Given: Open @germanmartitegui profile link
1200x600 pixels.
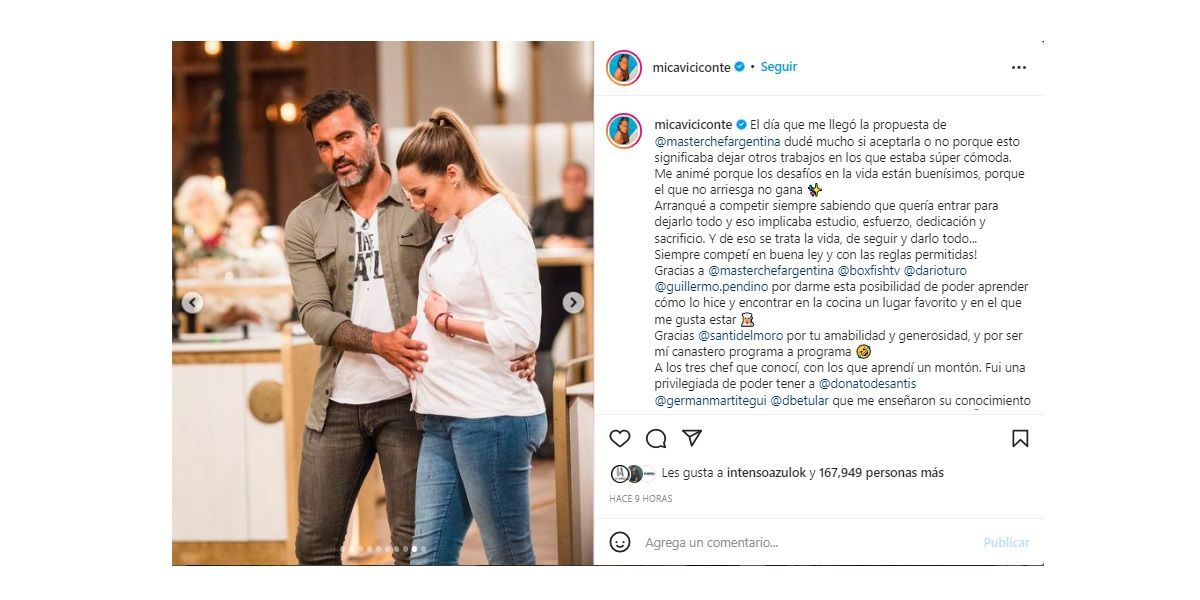Looking at the screenshot, I should 710,400.
